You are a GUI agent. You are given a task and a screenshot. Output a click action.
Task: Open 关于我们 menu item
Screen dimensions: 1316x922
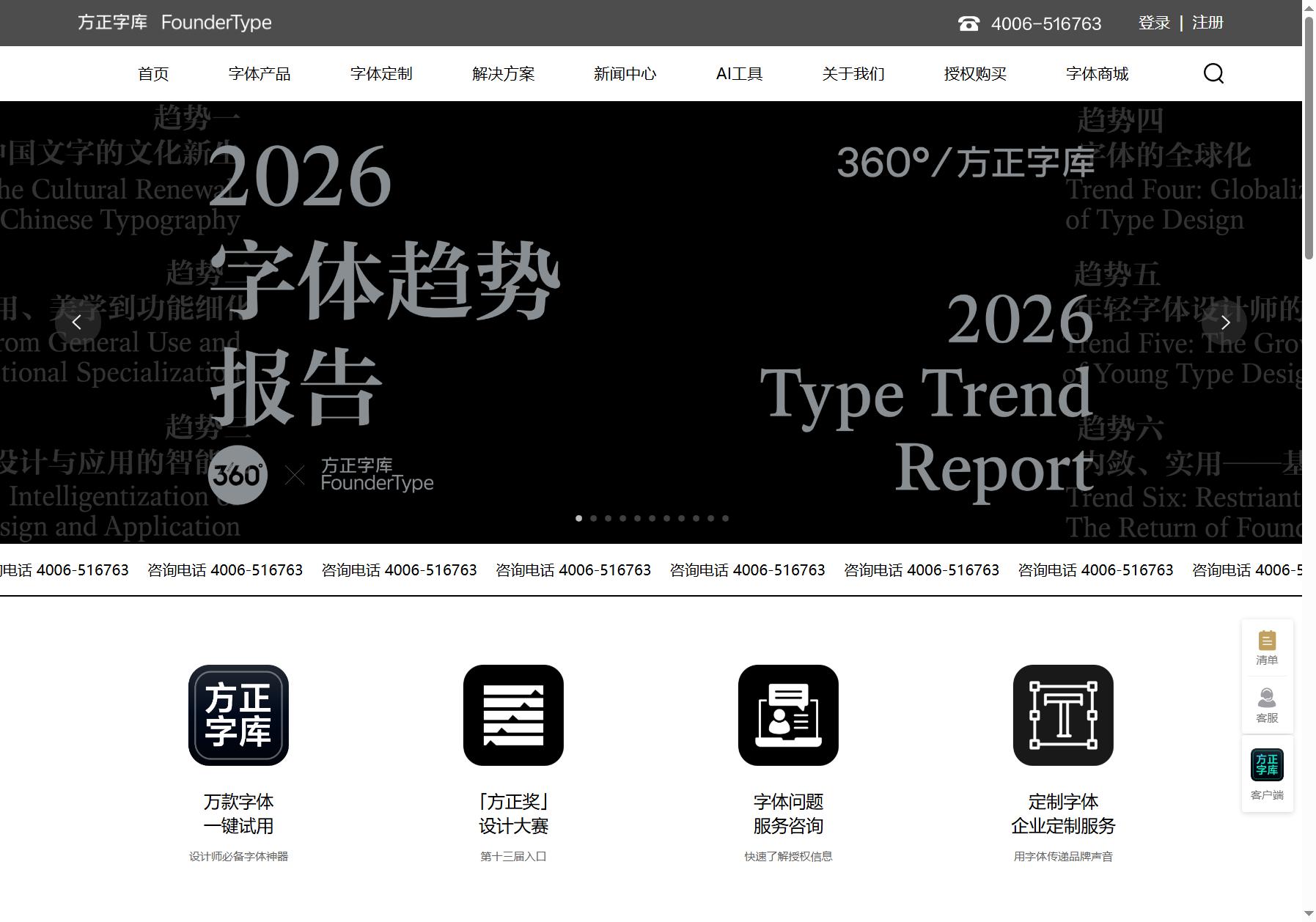(853, 74)
